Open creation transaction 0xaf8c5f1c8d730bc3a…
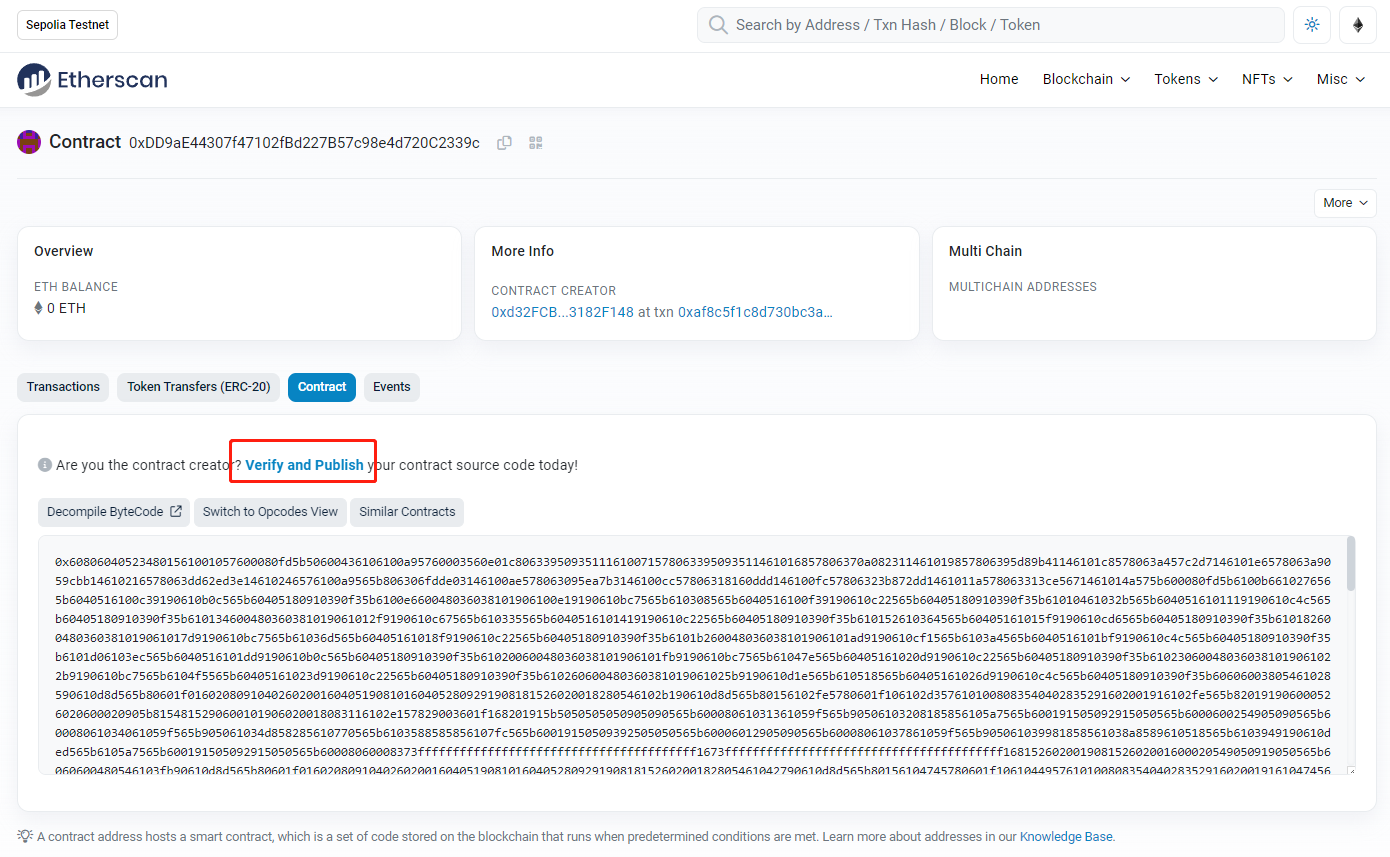The image size is (1390, 857). pos(755,312)
